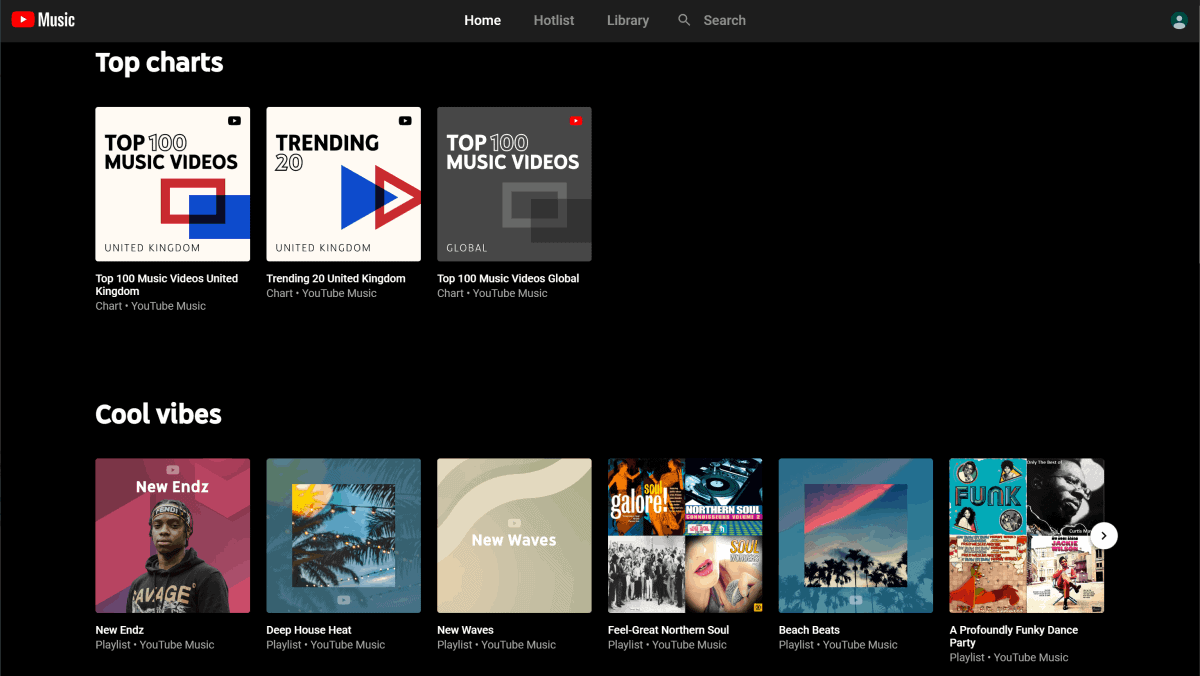1200x676 pixels.
Task: Click YouTube Music under New Endz
Action: (x=177, y=645)
